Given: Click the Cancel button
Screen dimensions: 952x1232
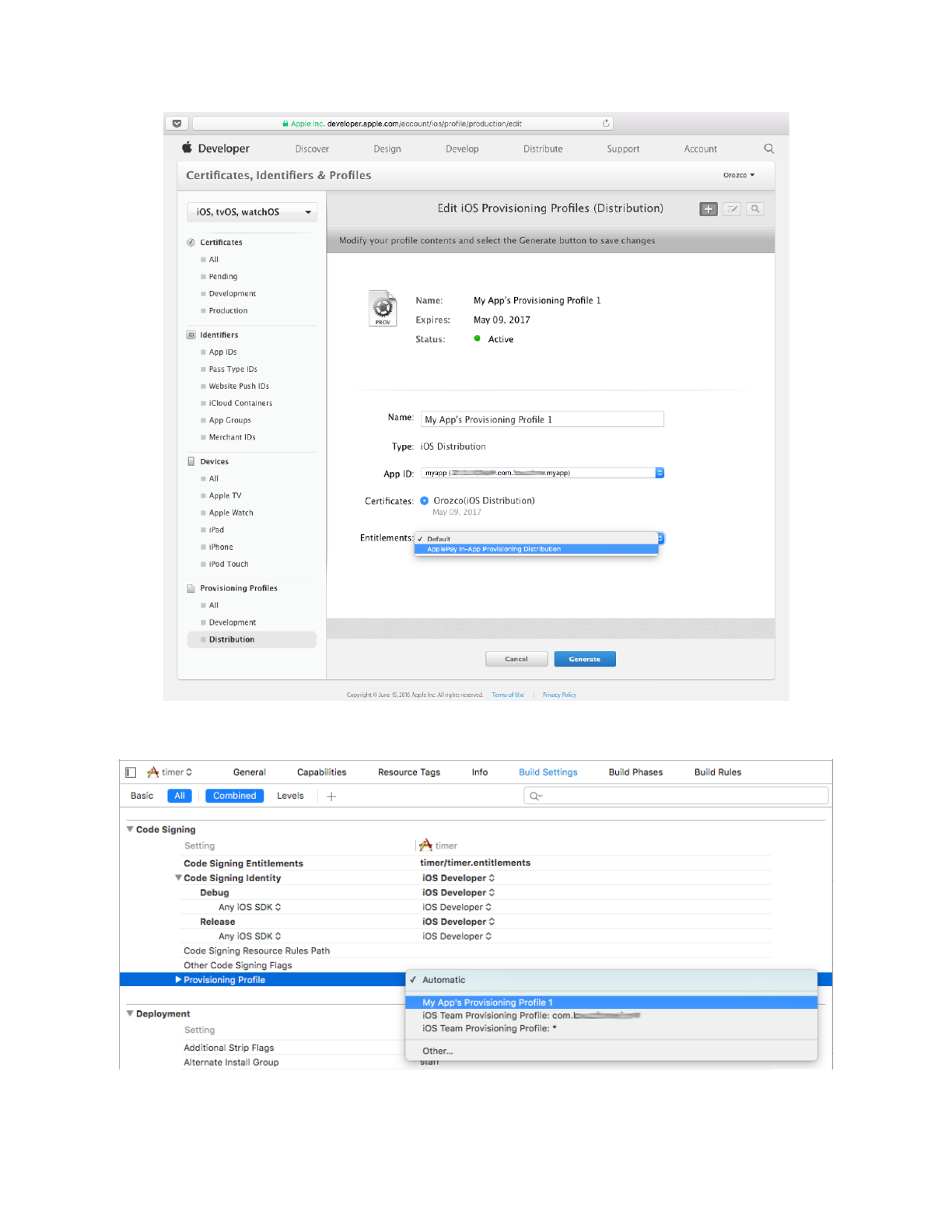Looking at the screenshot, I should click(x=516, y=659).
